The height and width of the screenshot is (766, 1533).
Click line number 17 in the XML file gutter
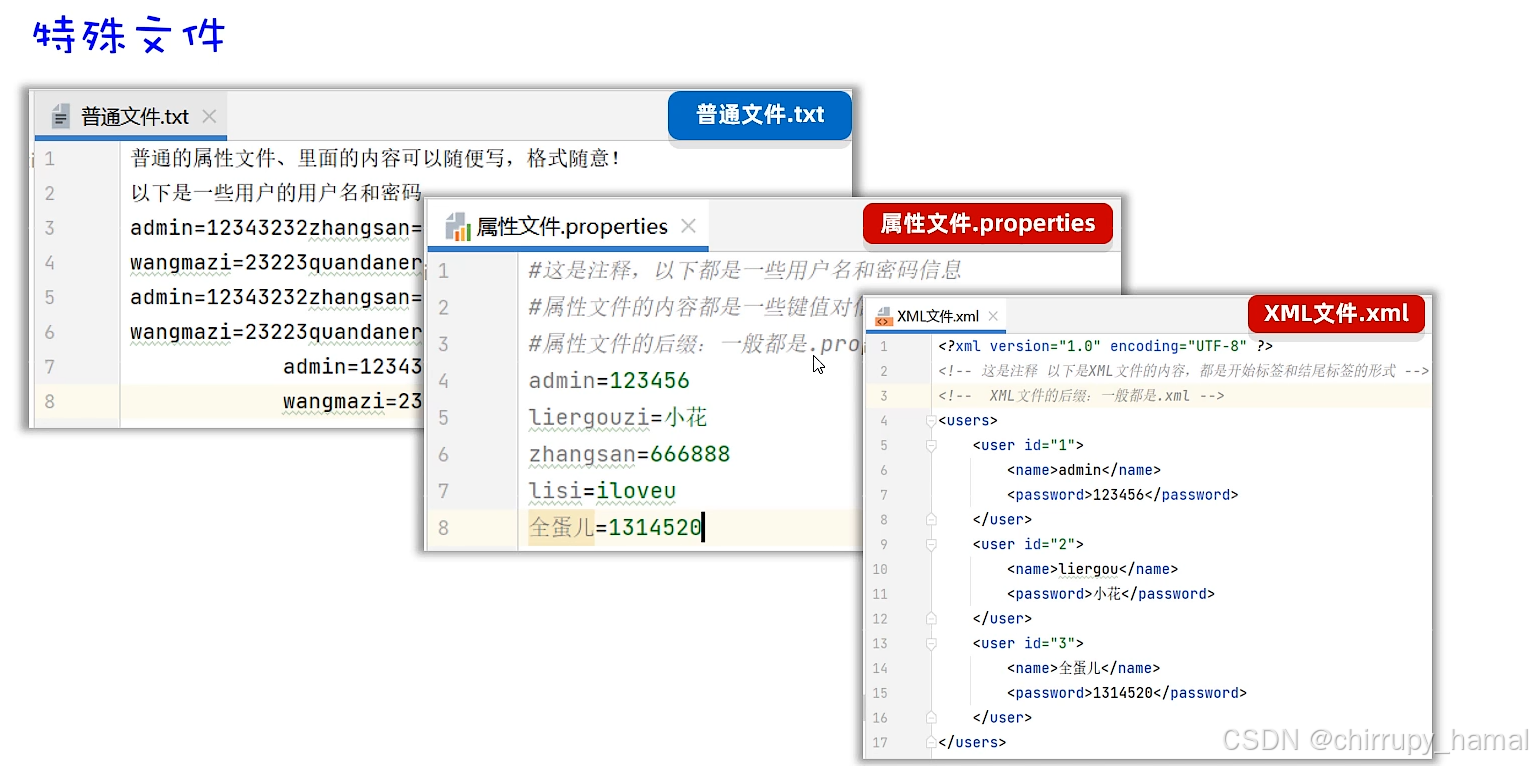880,742
